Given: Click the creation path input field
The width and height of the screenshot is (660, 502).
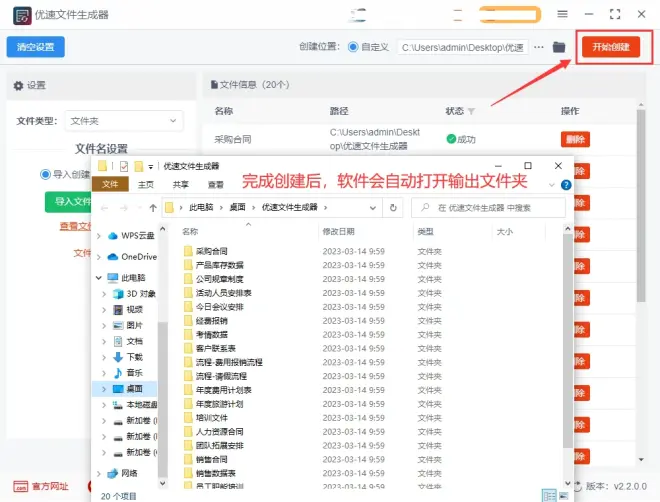Looking at the screenshot, I should [462, 47].
